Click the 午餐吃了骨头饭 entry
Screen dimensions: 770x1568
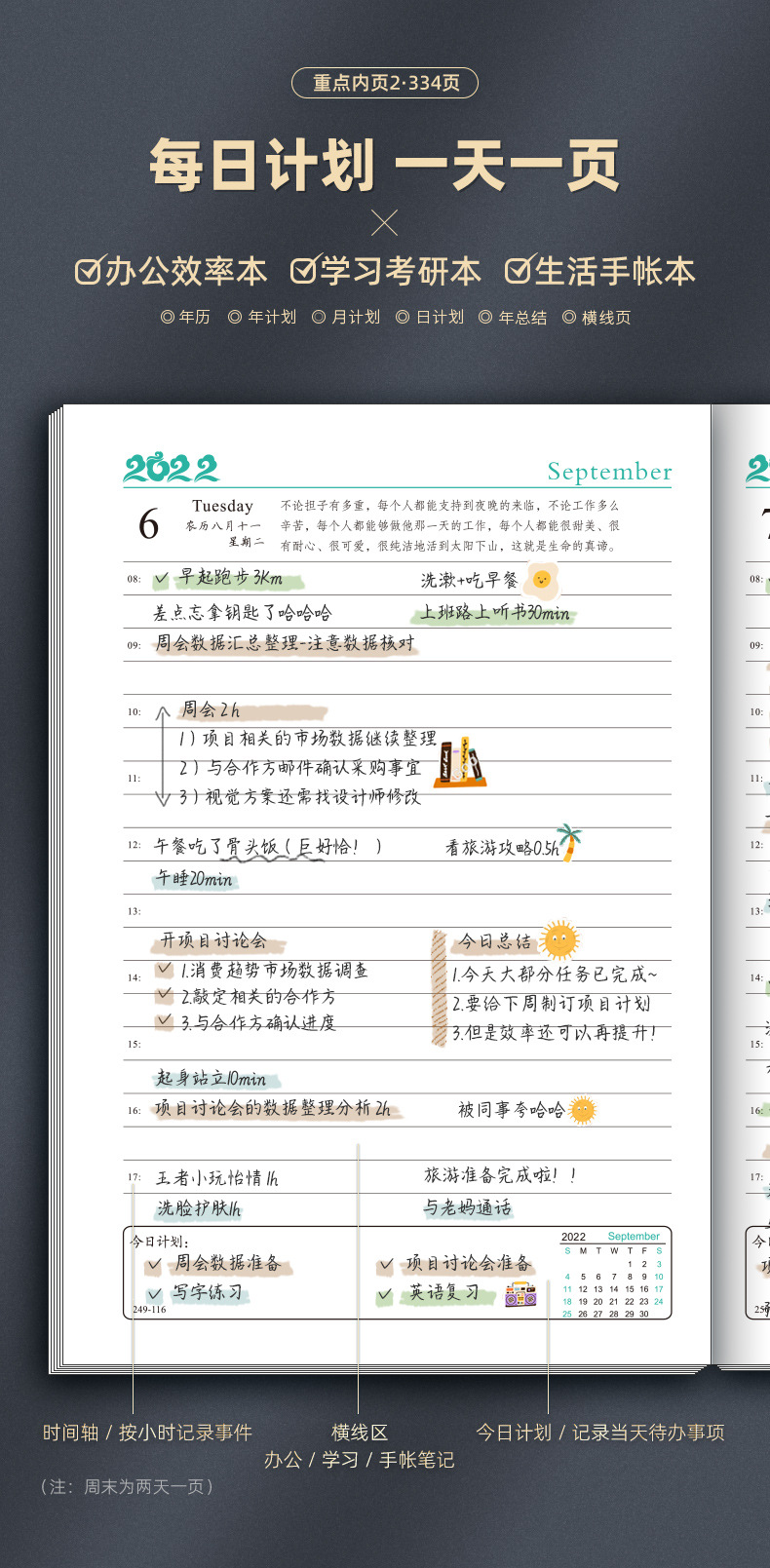point(268,847)
